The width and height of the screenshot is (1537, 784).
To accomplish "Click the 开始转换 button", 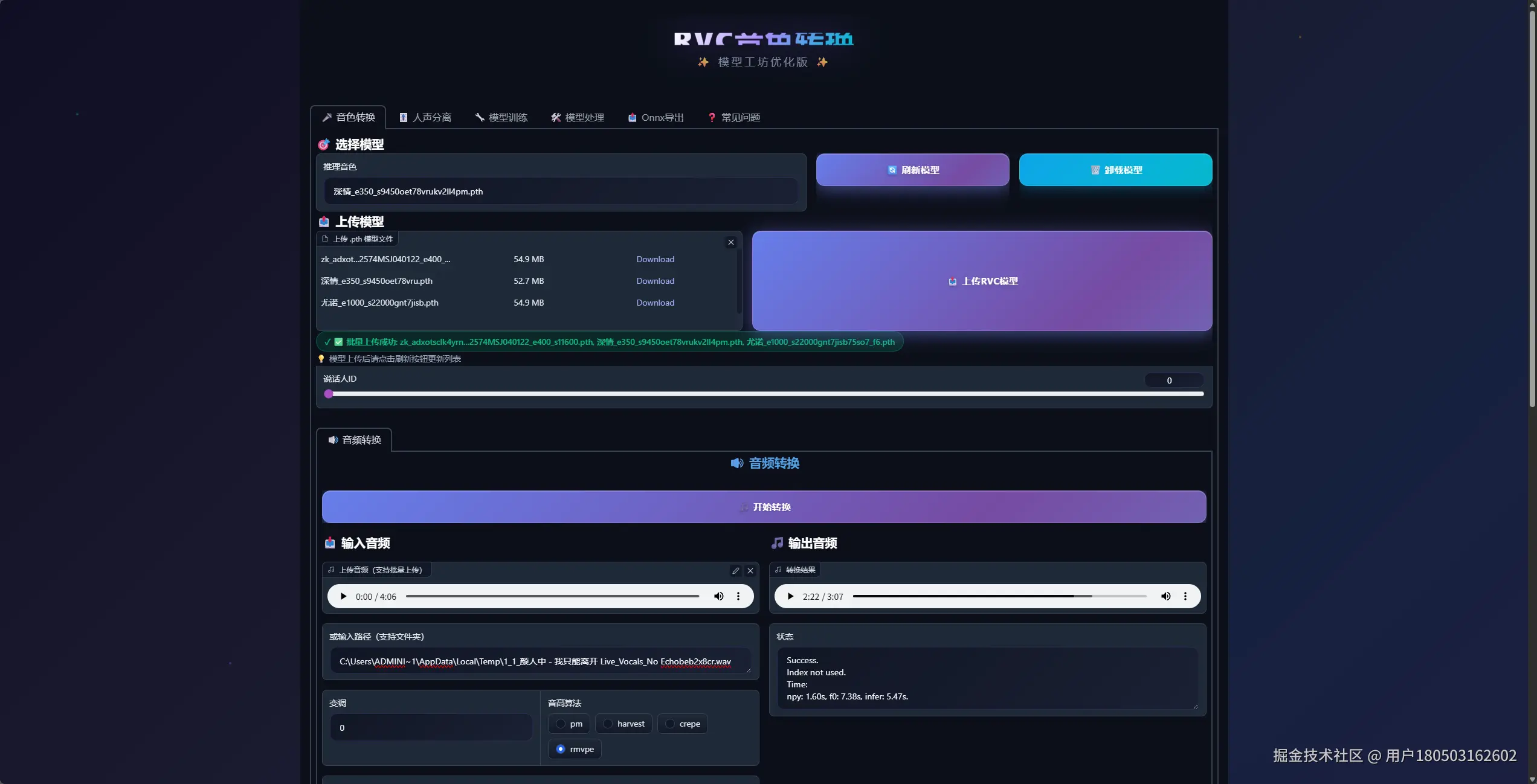I will (764, 507).
